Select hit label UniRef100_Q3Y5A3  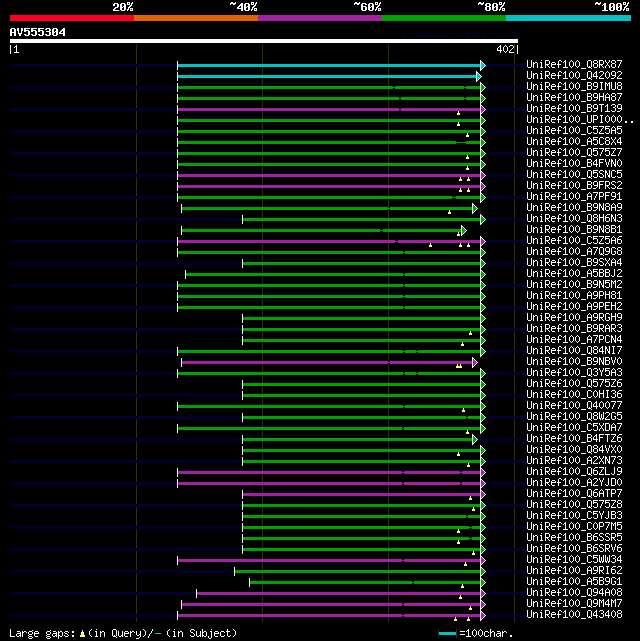[x=574, y=372]
